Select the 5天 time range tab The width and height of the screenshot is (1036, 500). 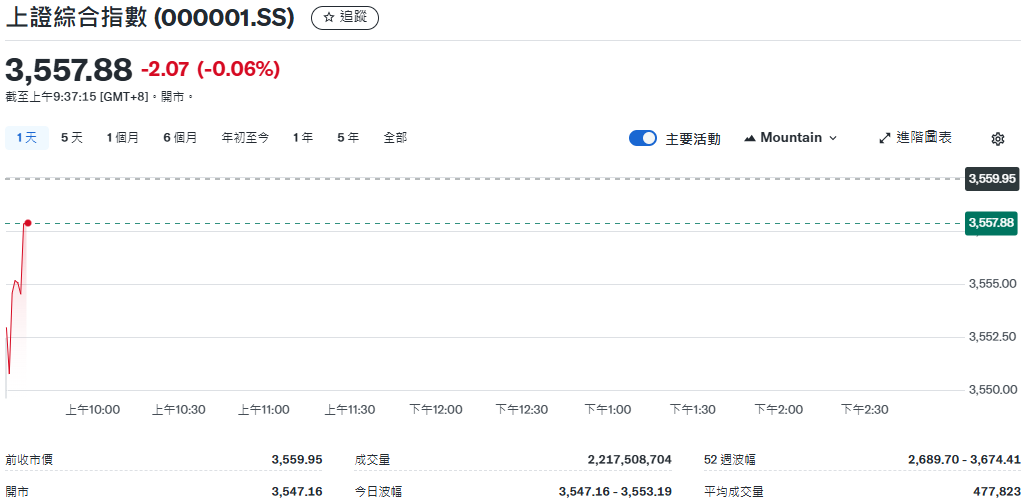click(72, 138)
